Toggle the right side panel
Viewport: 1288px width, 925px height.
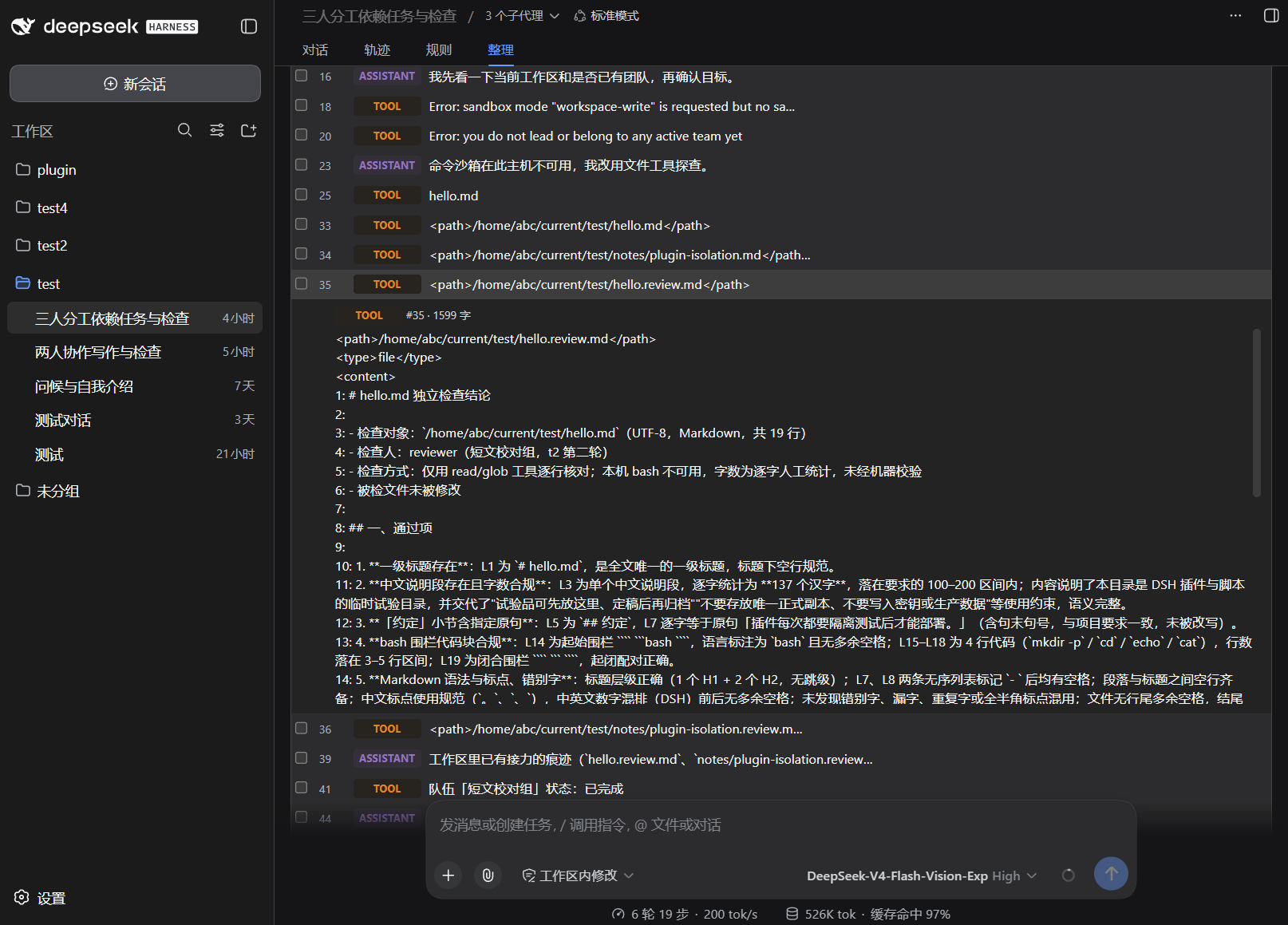coord(1271,16)
